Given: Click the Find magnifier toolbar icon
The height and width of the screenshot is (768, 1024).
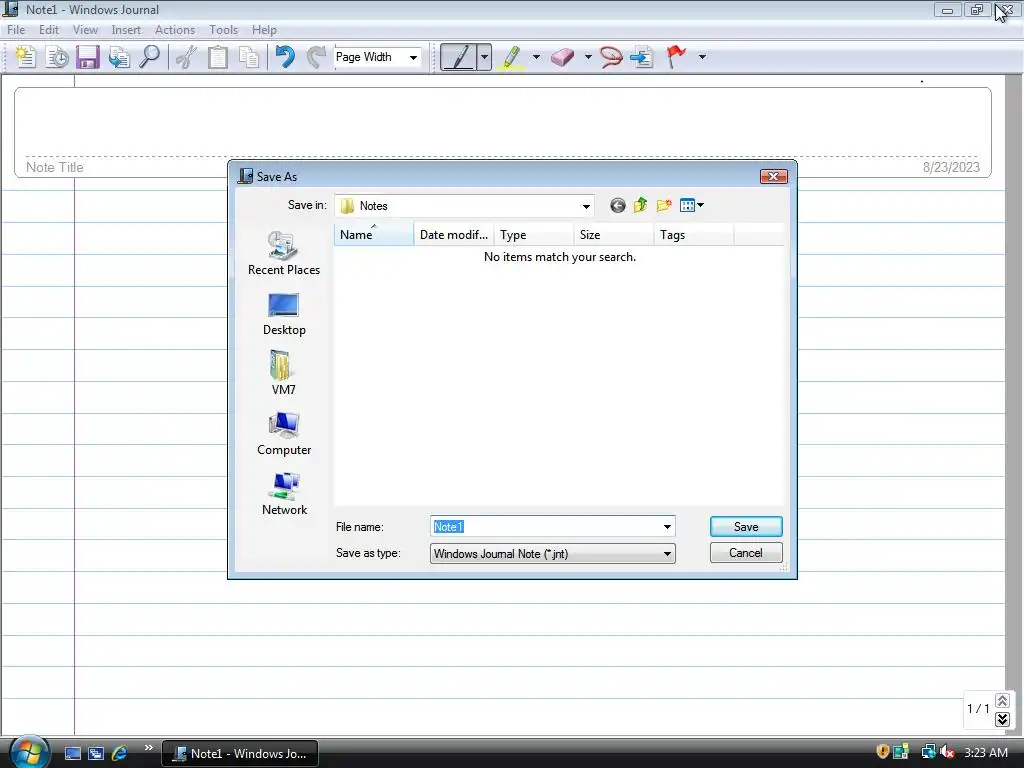Looking at the screenshot, I should [x=150, y=57].
